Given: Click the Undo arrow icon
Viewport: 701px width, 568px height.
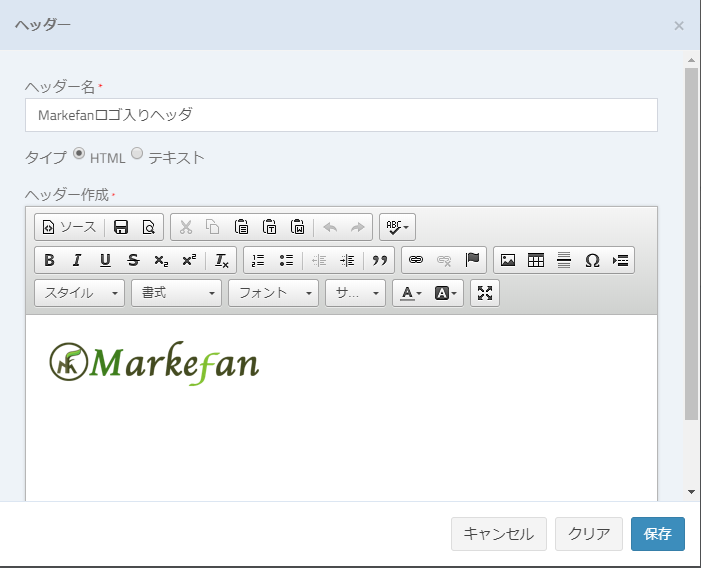Looking at the screenshot, I should 330,227.
